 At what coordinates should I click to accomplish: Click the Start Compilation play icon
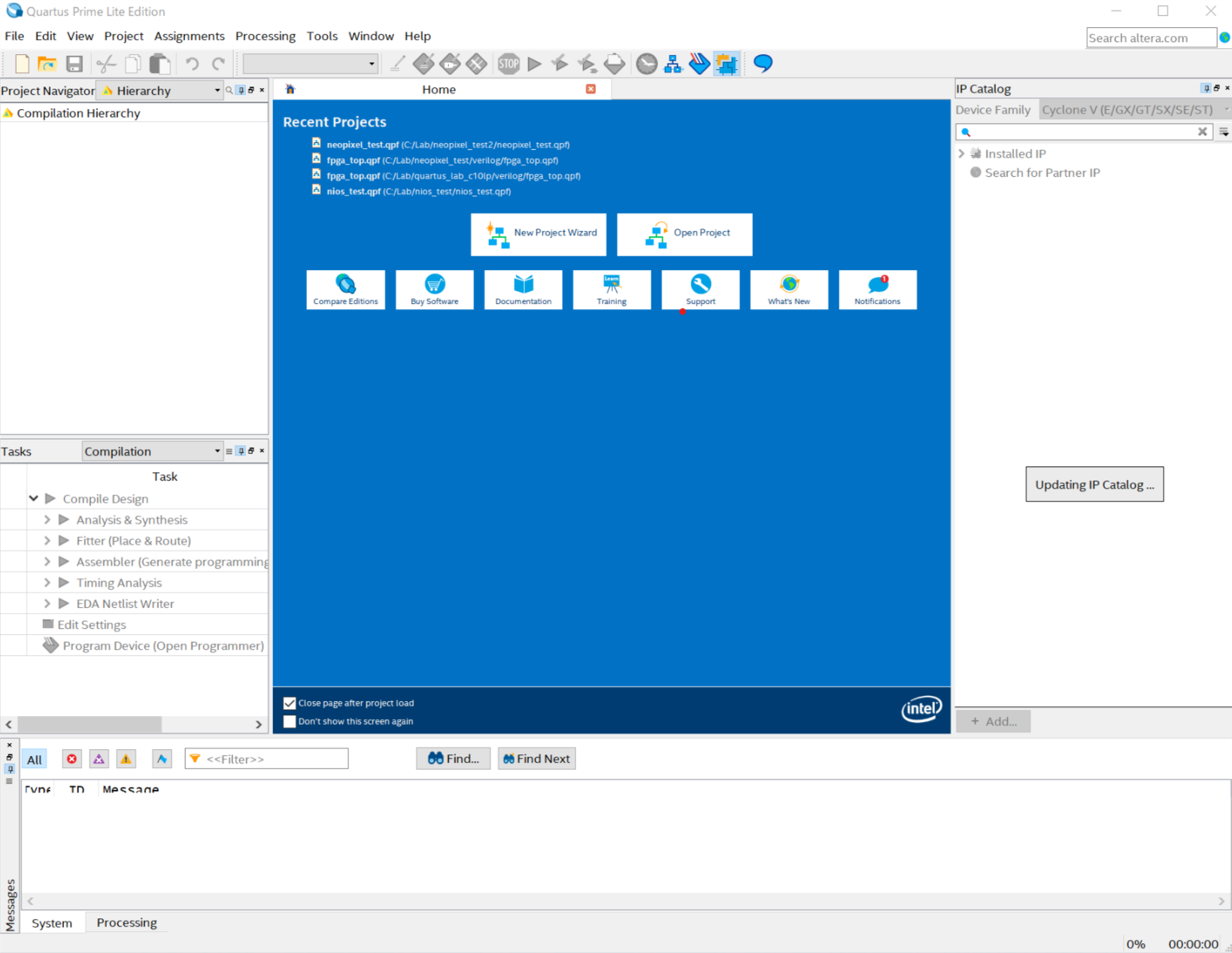coord(535,64)
